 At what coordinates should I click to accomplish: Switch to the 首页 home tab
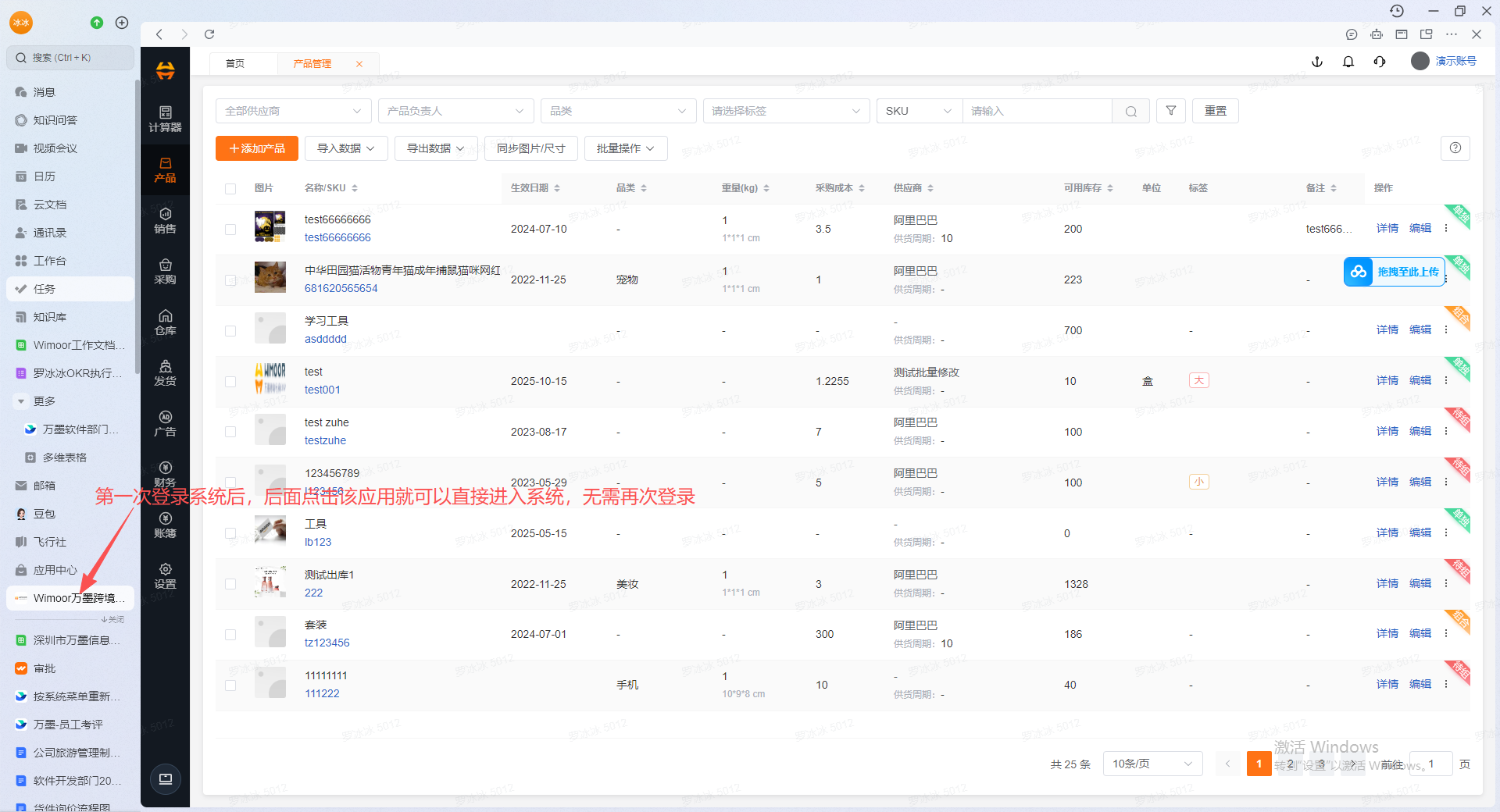point(235,64)
